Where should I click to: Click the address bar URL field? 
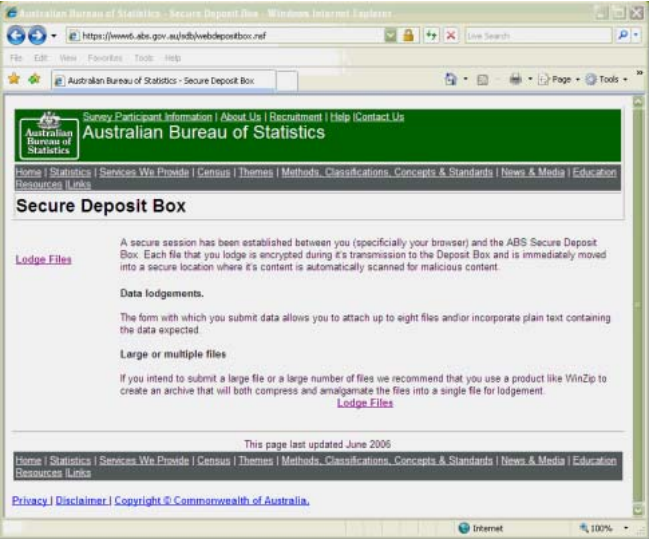pyautogui.click(x=226, y=36)
